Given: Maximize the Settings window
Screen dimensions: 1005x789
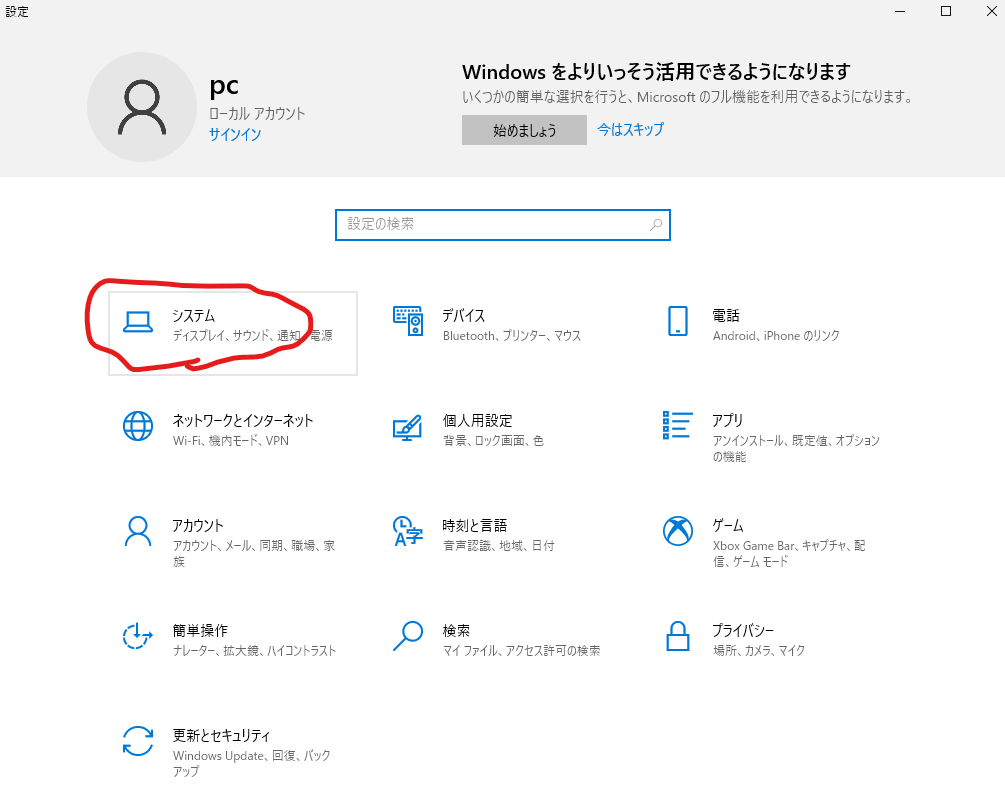Looking at the screenshot, I should click(945, 11).
